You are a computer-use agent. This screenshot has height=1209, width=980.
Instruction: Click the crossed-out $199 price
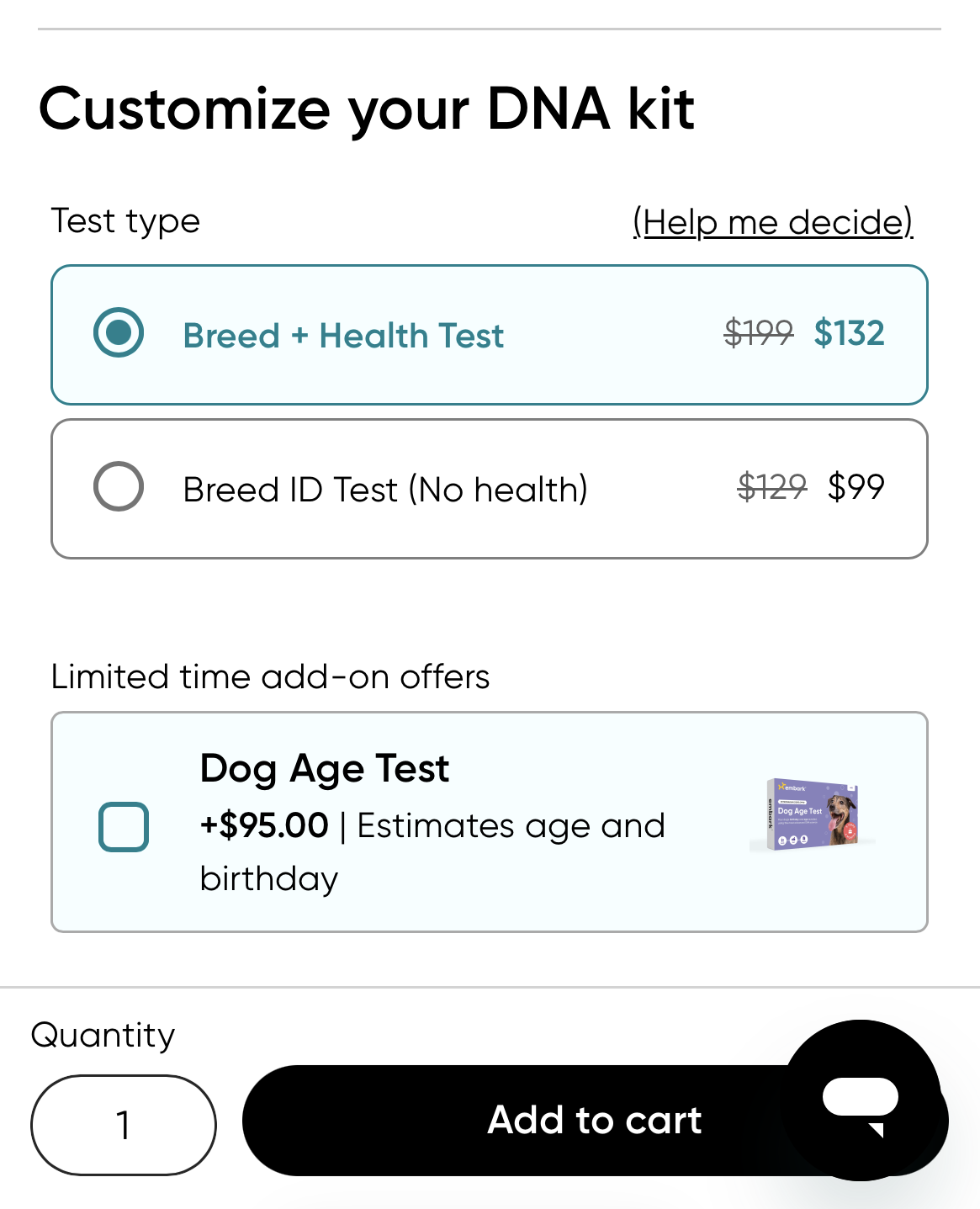758,333
